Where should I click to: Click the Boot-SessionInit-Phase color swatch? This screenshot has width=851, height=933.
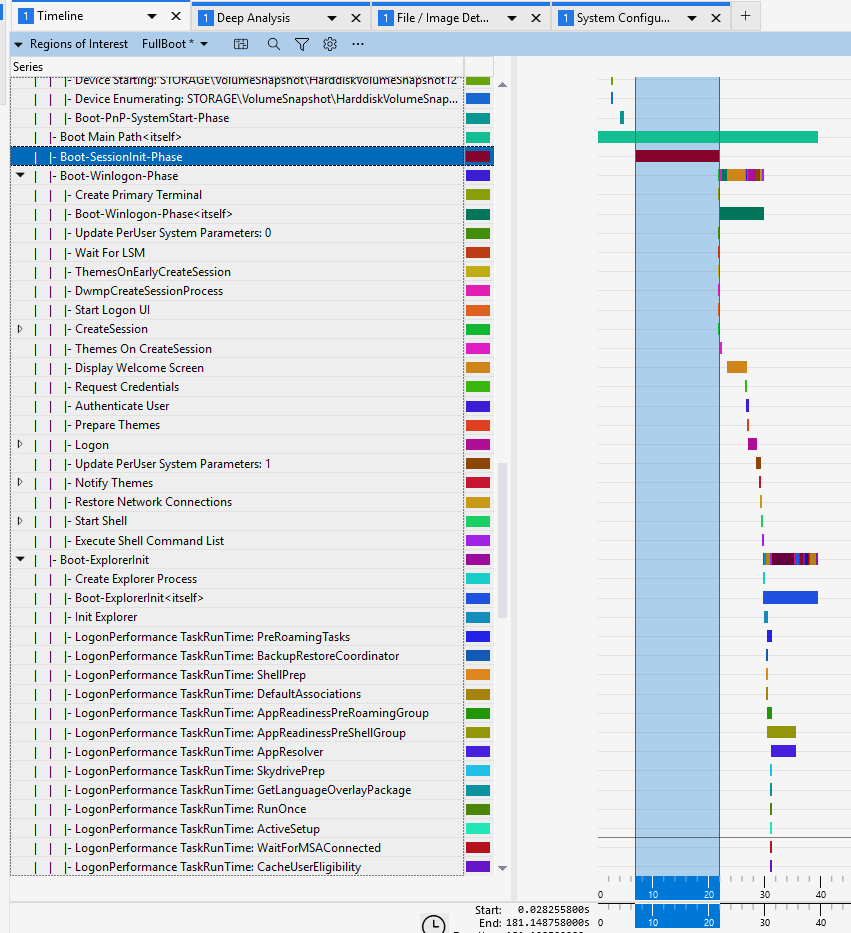point(478,156)
